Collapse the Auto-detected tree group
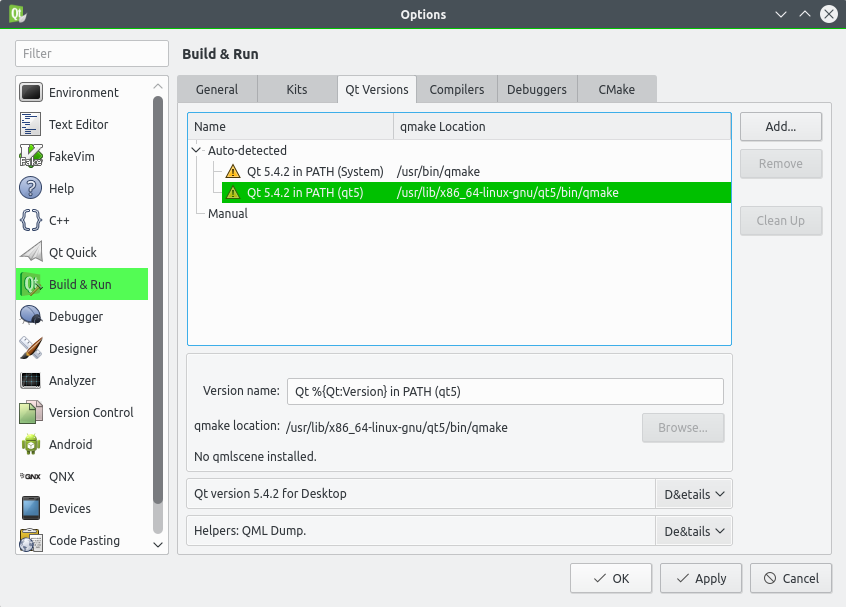Screen dimensions: 846x607 [197, 151]
